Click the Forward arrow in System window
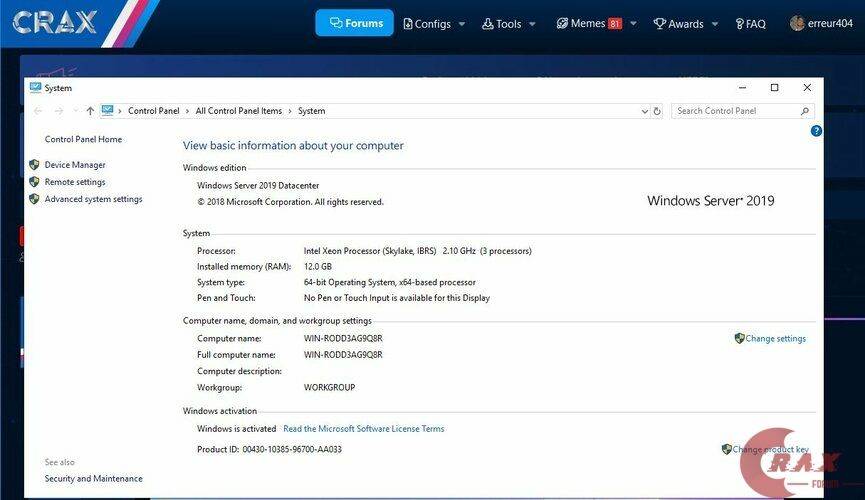The width and height of the screenshot is (865, 500). click(x=59, y=111)
